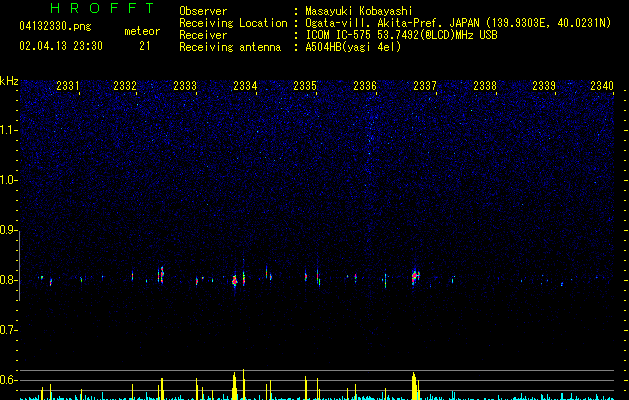Click the date stamp 02.04.13 23:30
Image resolution: width=629 pixels, height=400 pixels.
(x=61, y=46)
